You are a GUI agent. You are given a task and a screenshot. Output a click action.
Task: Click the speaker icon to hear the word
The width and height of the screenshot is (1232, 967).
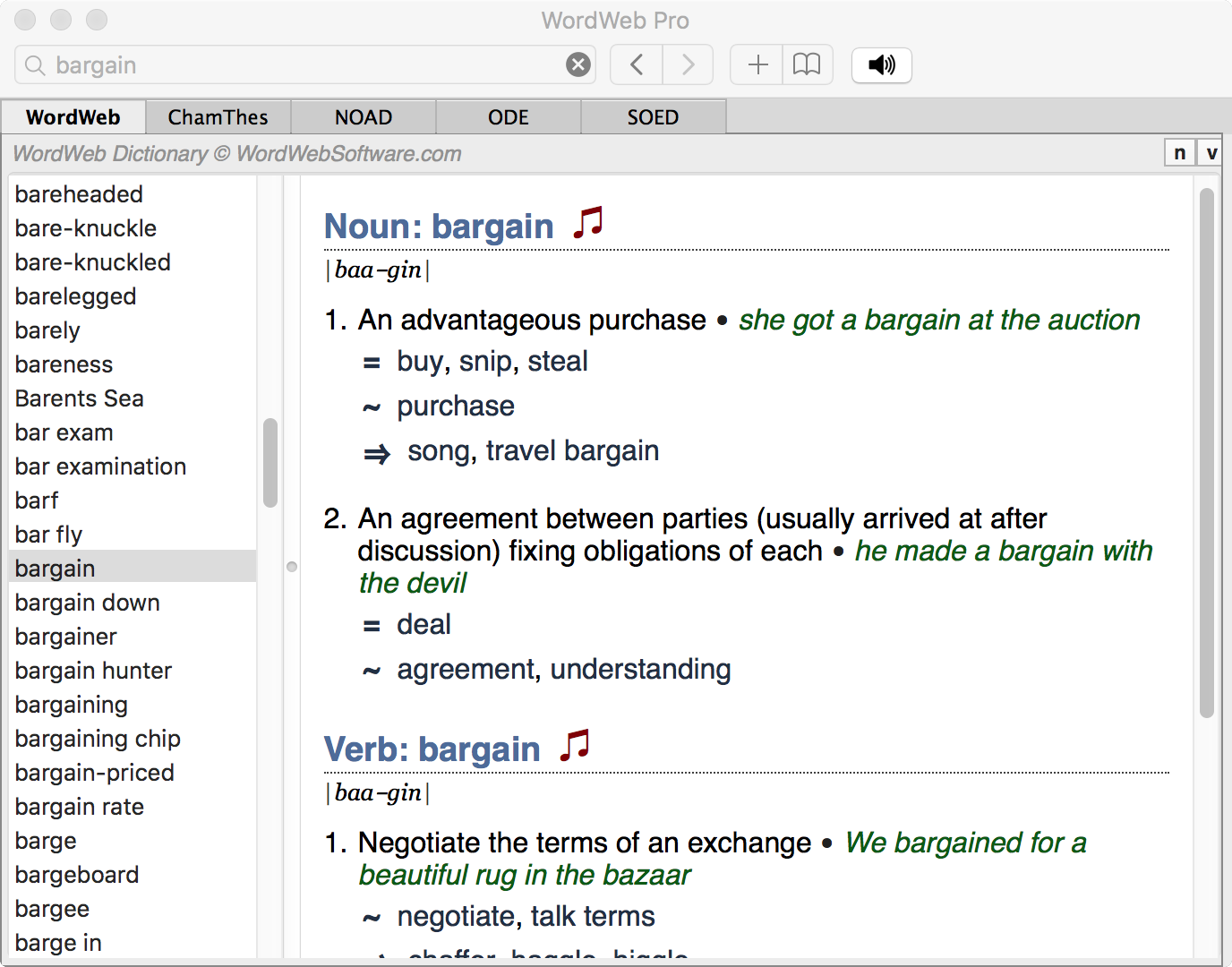pyautogui.click(x=881, y=64)
